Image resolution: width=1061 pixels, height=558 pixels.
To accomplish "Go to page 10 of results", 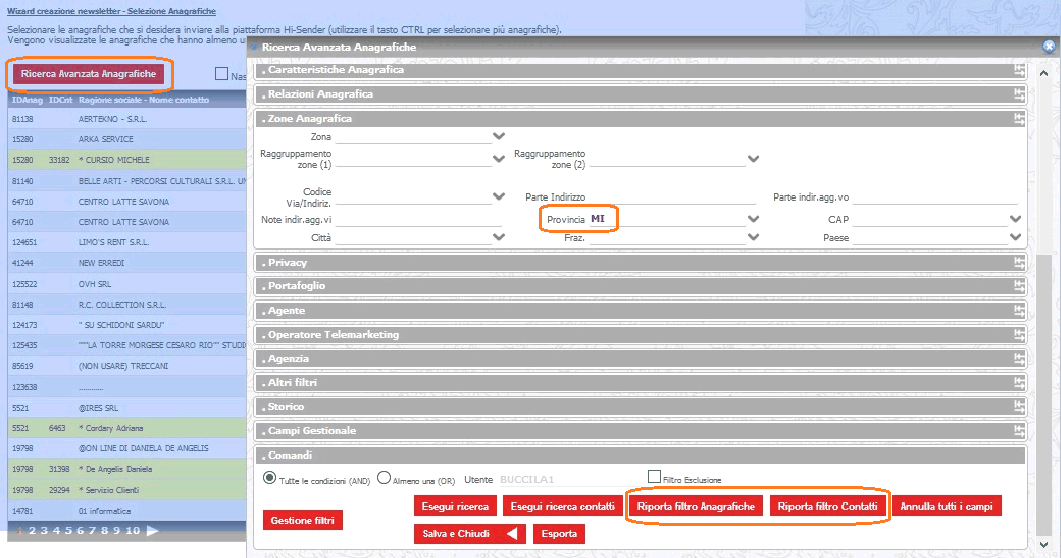I will (133, 531).
